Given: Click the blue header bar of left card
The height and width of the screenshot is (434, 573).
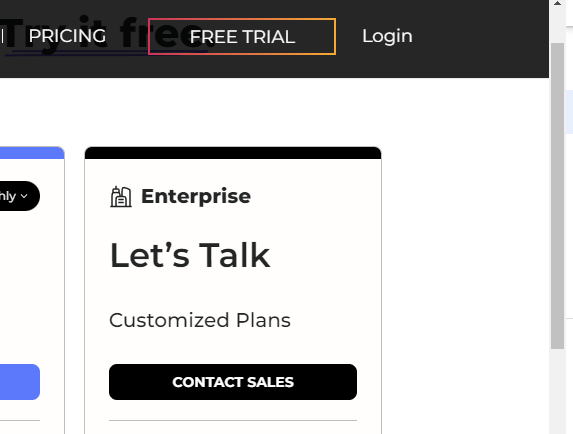Looking at the screenshot, I should (x=32, y=153).
